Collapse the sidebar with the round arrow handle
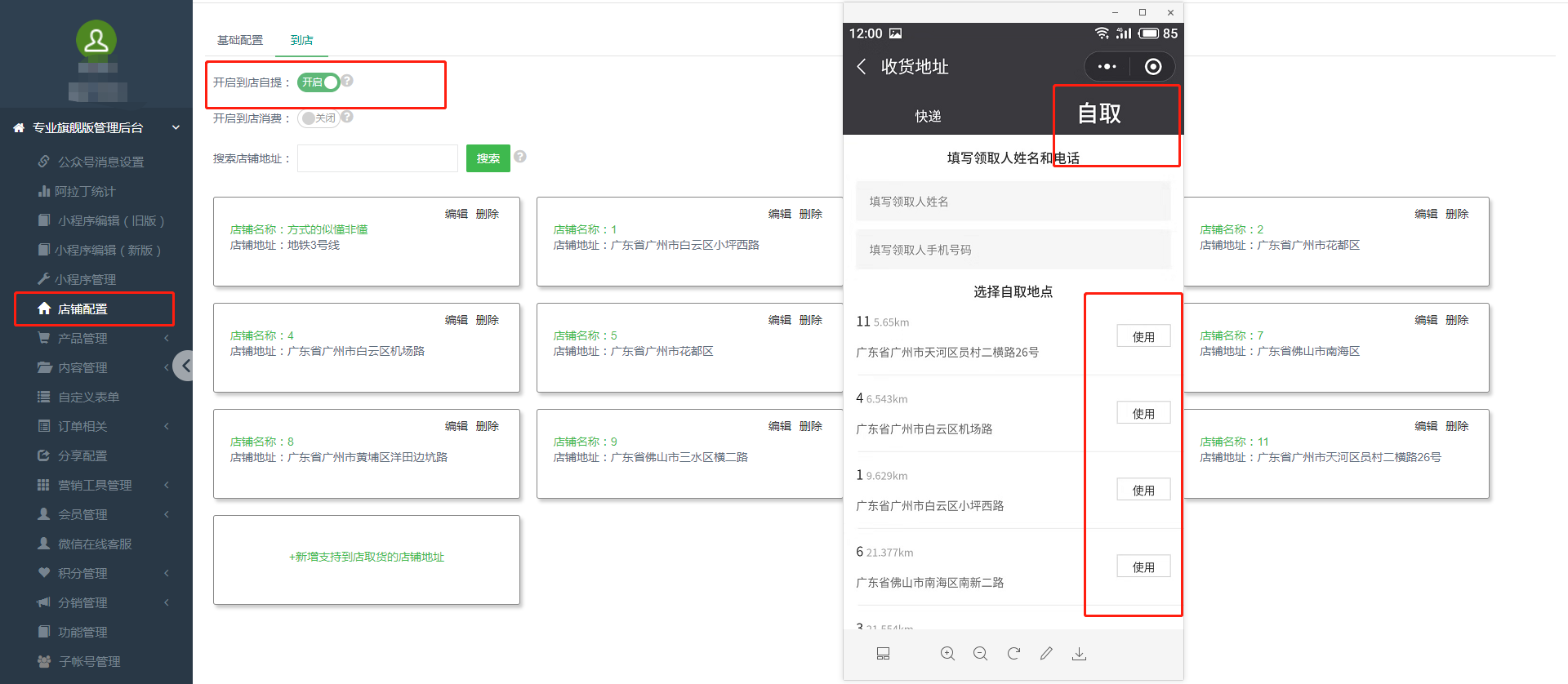This screenshot has height=684, width=1568. pos(185,366)
